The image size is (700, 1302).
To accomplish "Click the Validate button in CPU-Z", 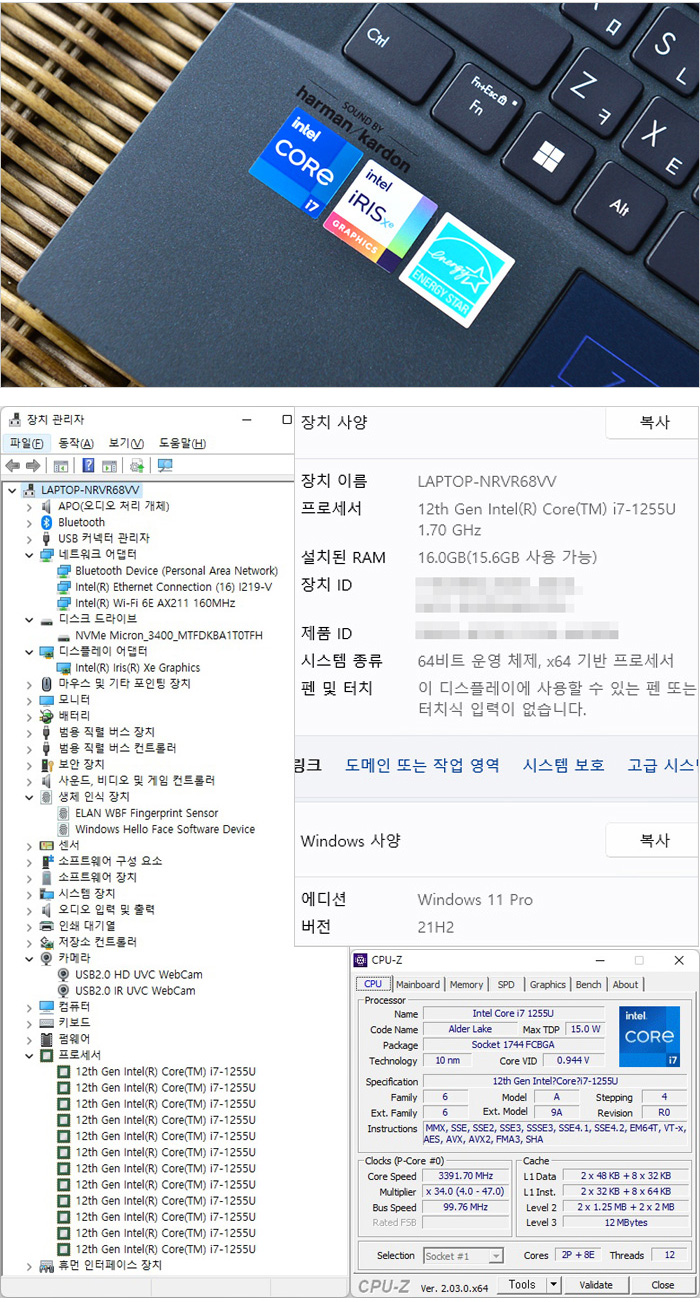I will pos(596,1285).
